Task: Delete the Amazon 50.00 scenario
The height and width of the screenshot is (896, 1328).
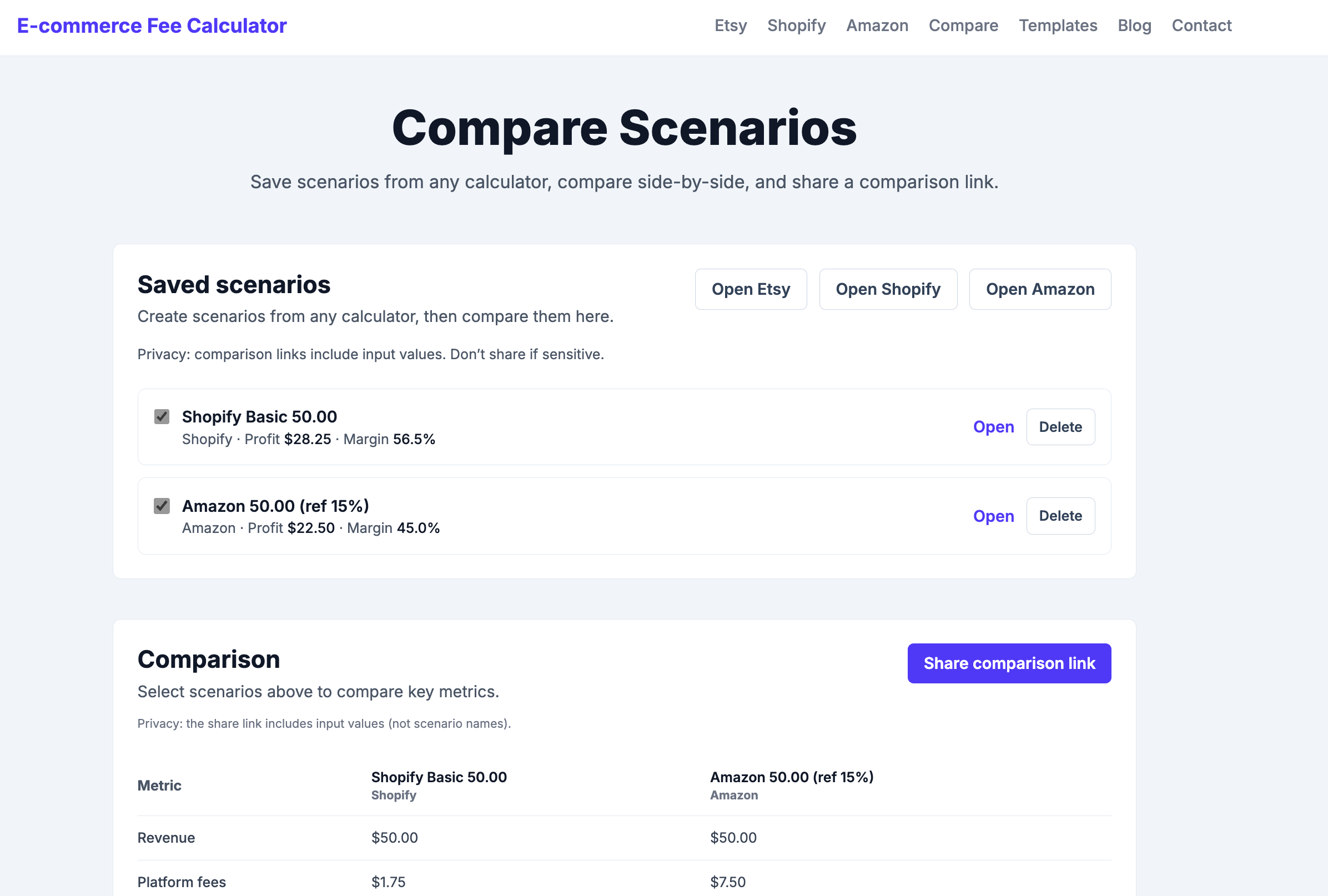Action: pyautogui.click(x=1060, y=515)
